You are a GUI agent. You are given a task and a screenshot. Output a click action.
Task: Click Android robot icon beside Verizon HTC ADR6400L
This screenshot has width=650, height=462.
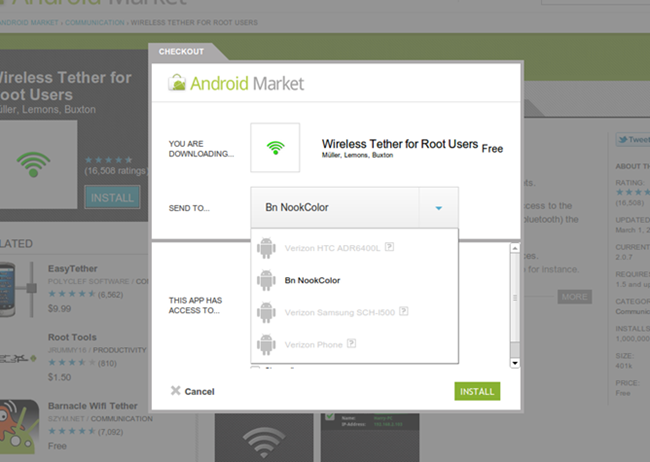click(266, 248)
